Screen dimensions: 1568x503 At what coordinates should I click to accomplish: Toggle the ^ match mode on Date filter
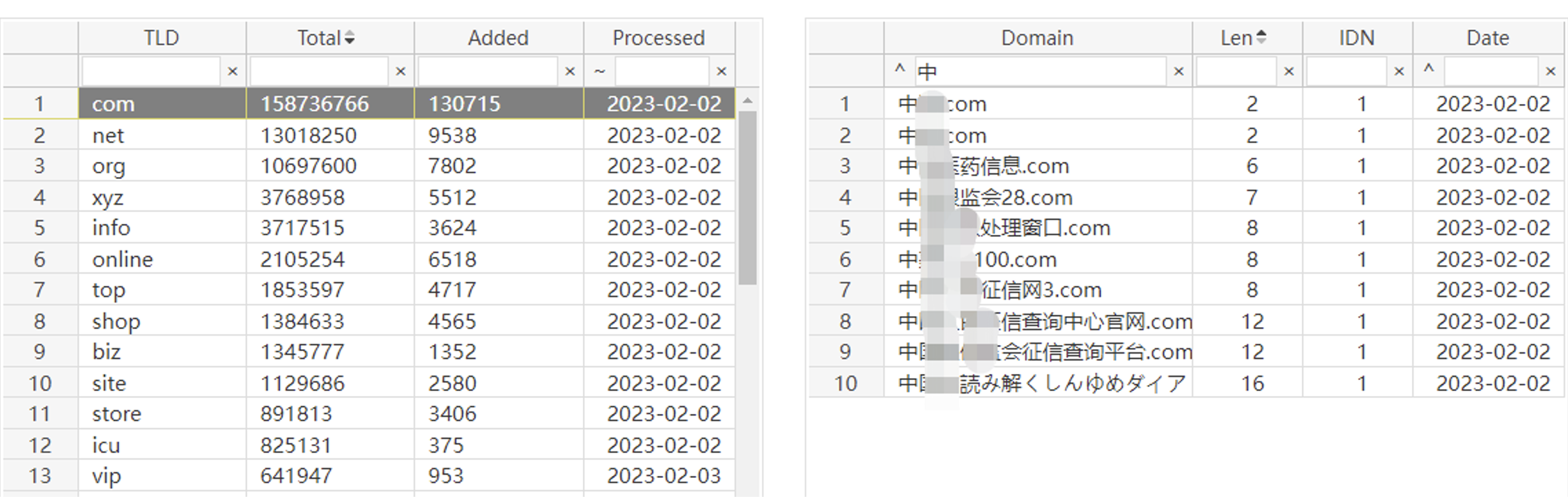coord(1428,69)
